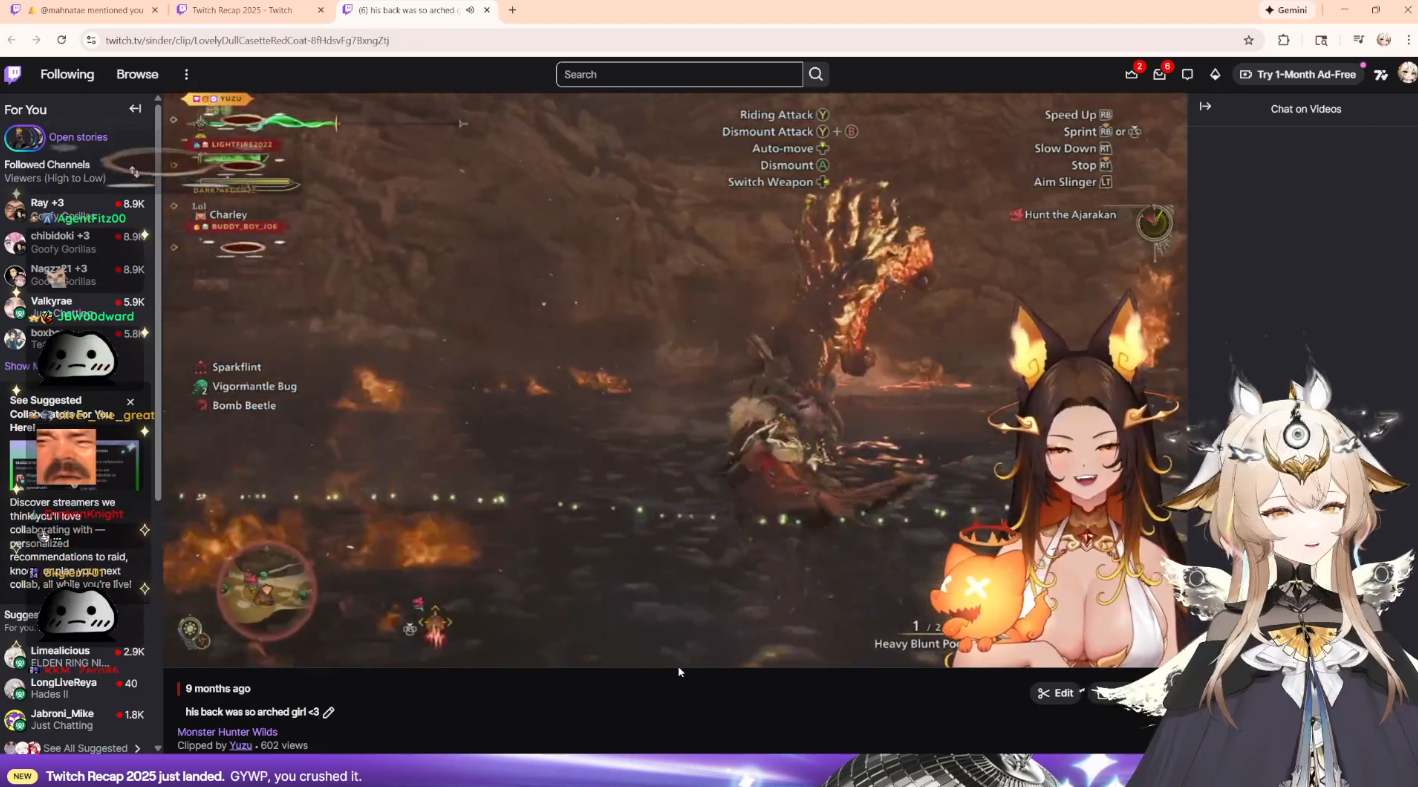Image resolution: width=1418 pixels, height=787 pixels.
Task: Collapse the For You sidebar
Action: pyautogui.click(x=135, y=109)
